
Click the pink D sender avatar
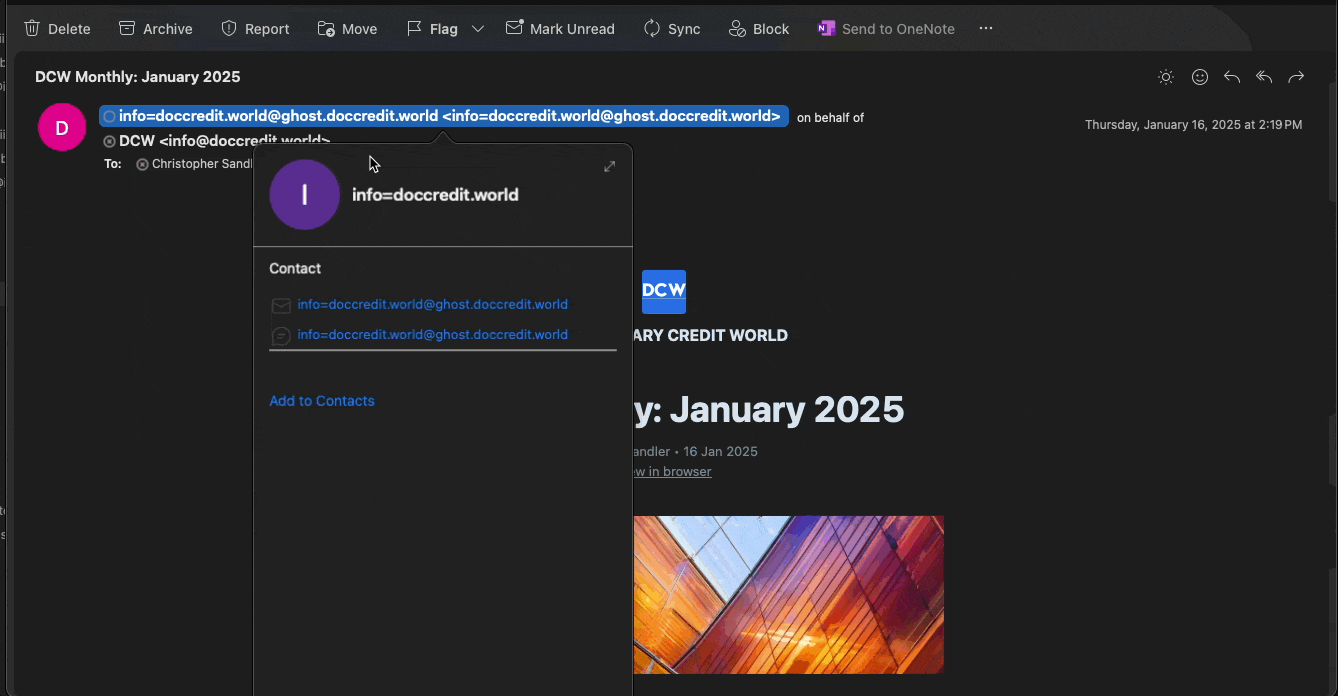click(x=62, y=128)
